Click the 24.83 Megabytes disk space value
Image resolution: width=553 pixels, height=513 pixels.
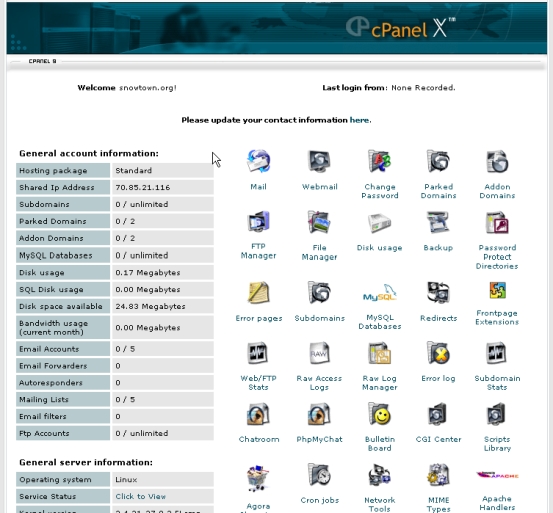(x=150, y=306)
